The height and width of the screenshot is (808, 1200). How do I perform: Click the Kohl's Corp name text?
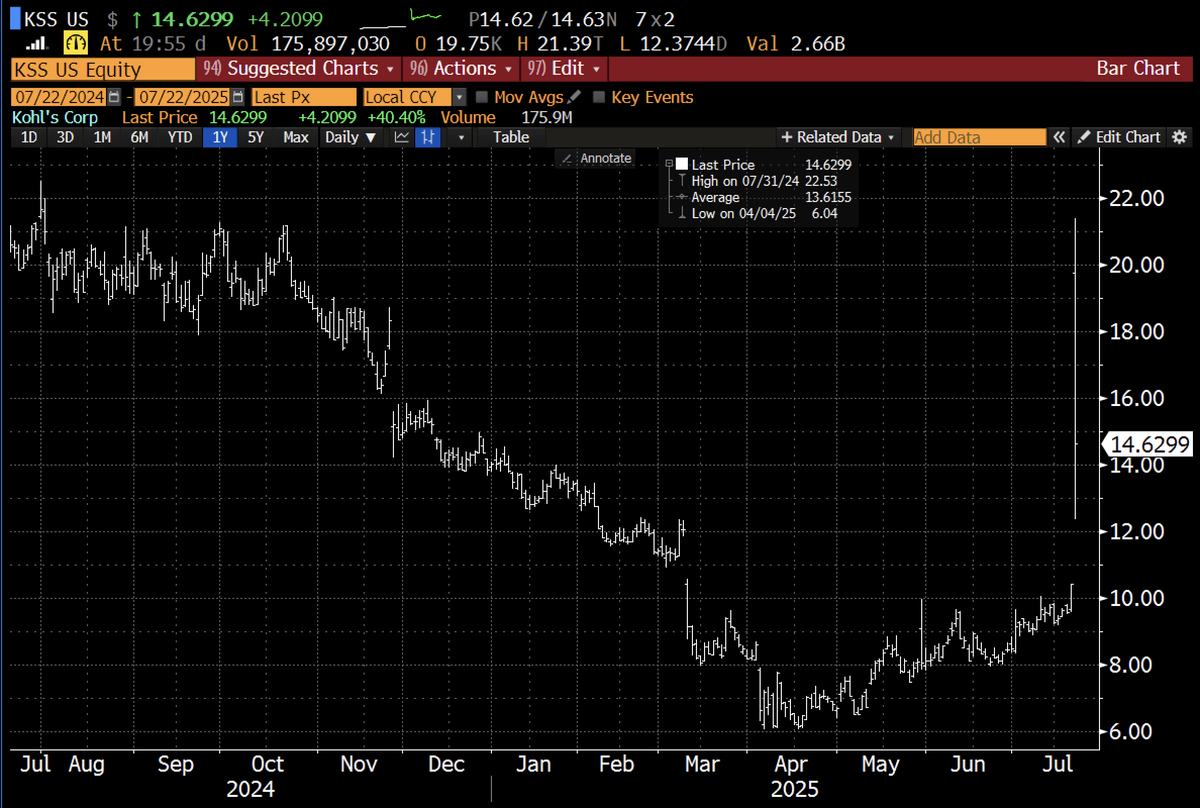pos(55,118)
